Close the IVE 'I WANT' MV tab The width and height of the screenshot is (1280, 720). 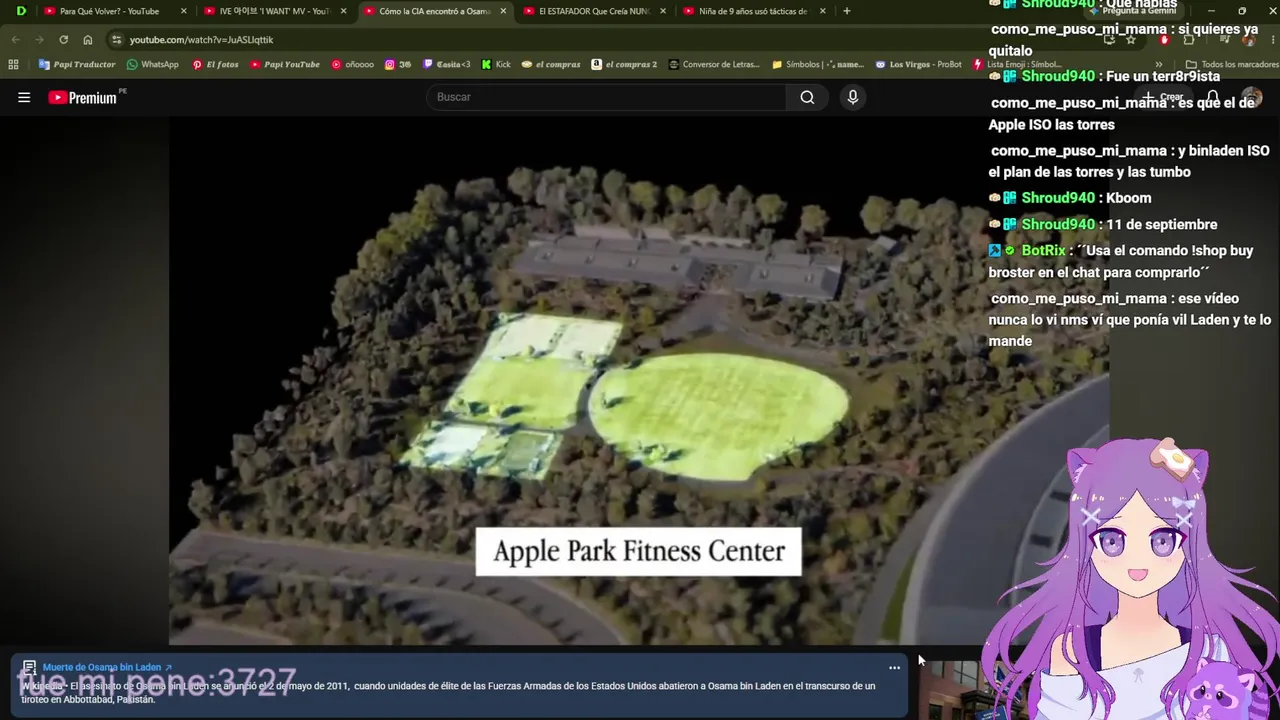343,11
